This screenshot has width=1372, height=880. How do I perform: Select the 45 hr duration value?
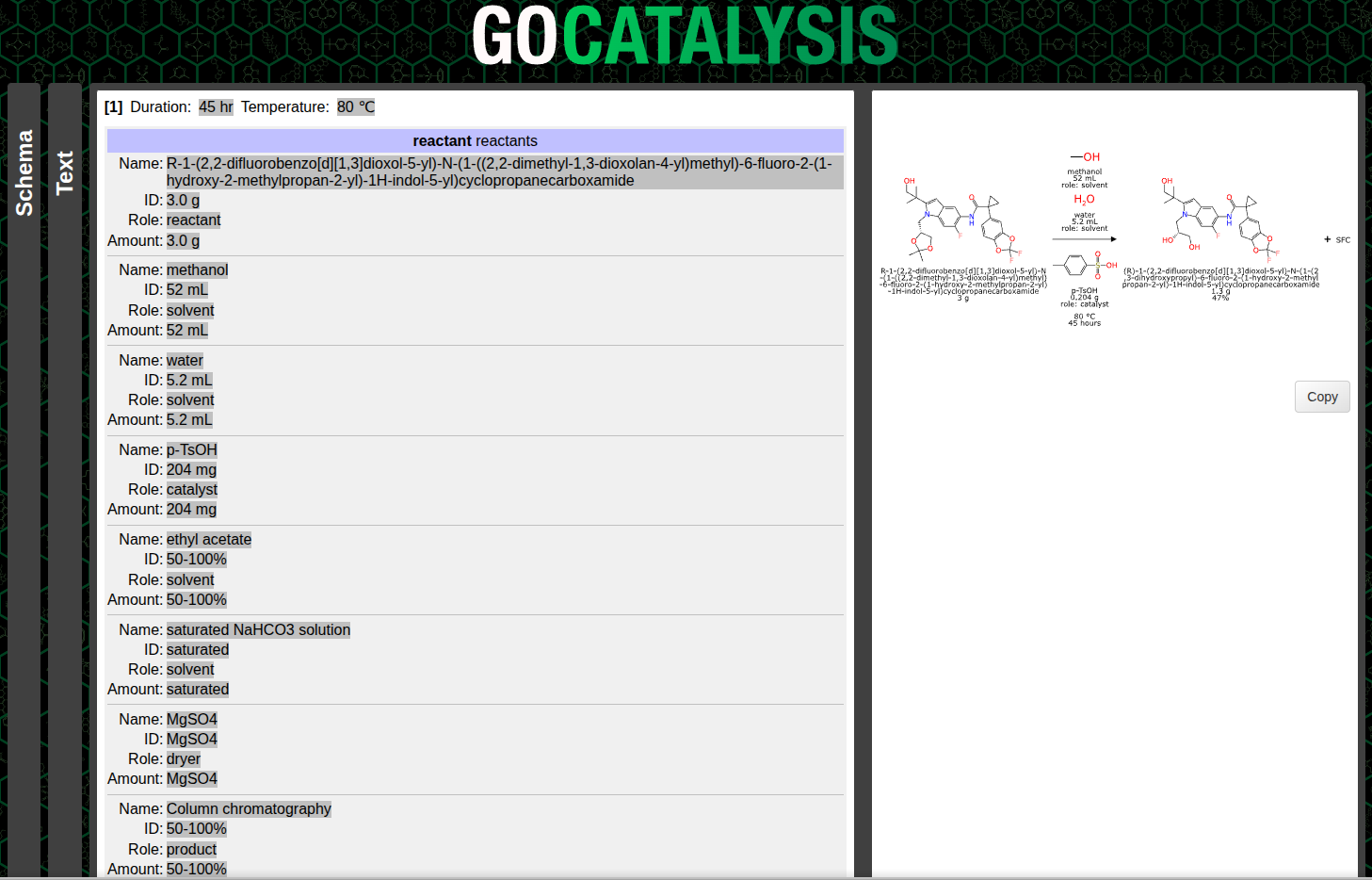(216, 107)
